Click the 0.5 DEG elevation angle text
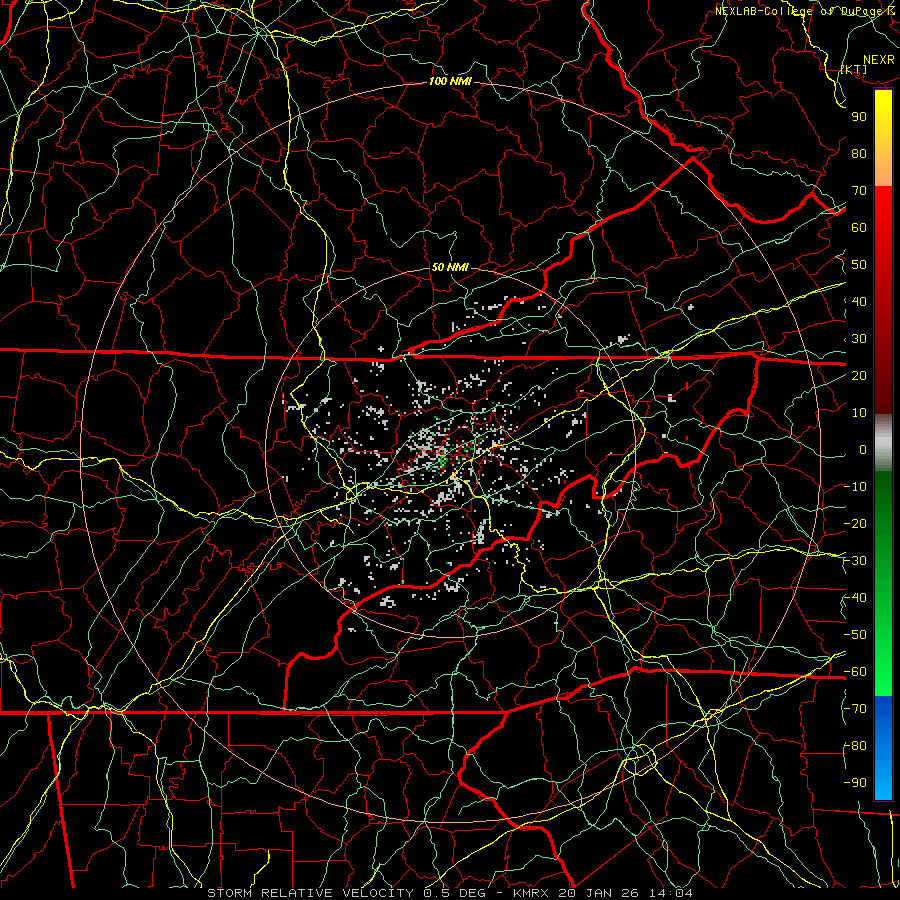The height and width of the screenshot is (900, 900). click(x=455, y=893)
